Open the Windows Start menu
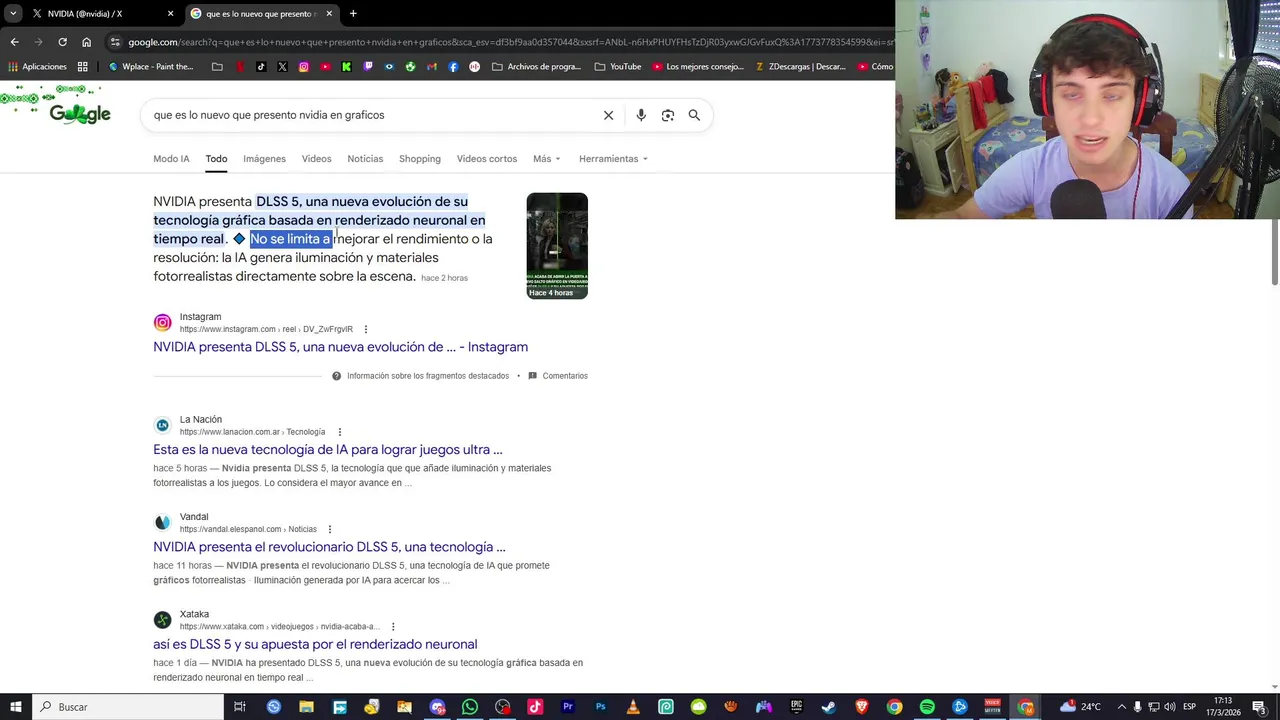Image resolution: width=1280 pixels, height=720 pixels. tap(16, 707)
